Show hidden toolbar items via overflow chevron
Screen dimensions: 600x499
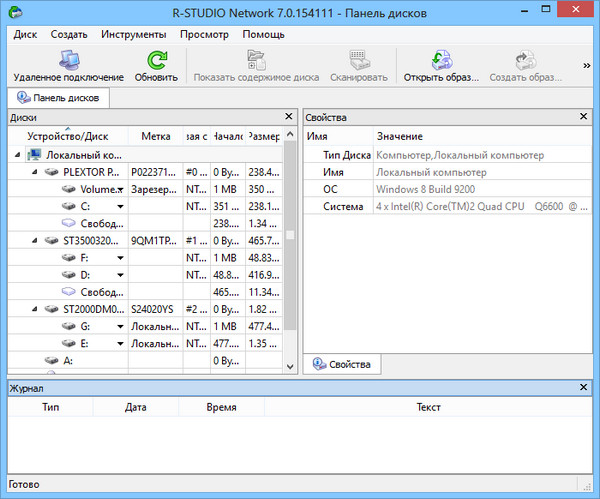pos(587,66)
